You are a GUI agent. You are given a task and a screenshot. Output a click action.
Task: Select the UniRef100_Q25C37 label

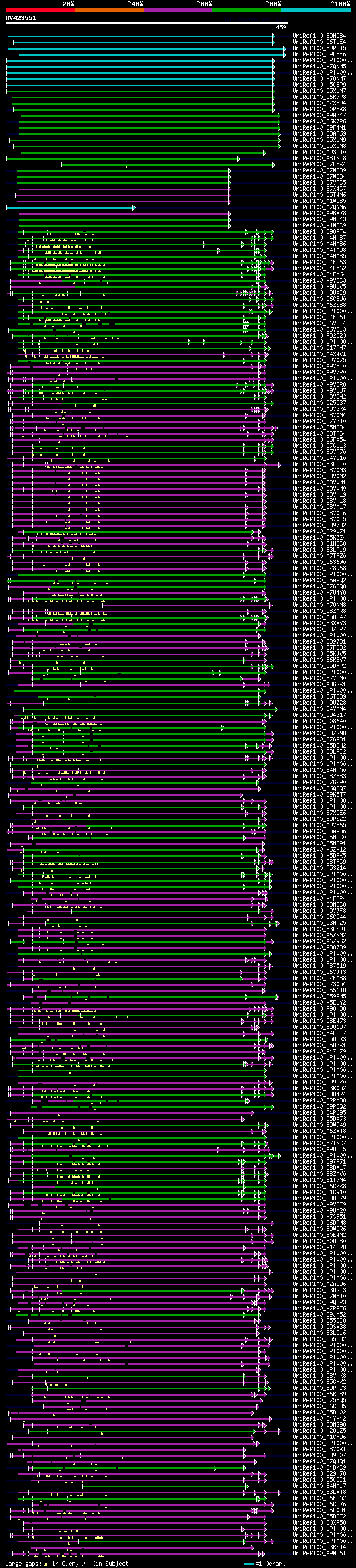(319, 402)
